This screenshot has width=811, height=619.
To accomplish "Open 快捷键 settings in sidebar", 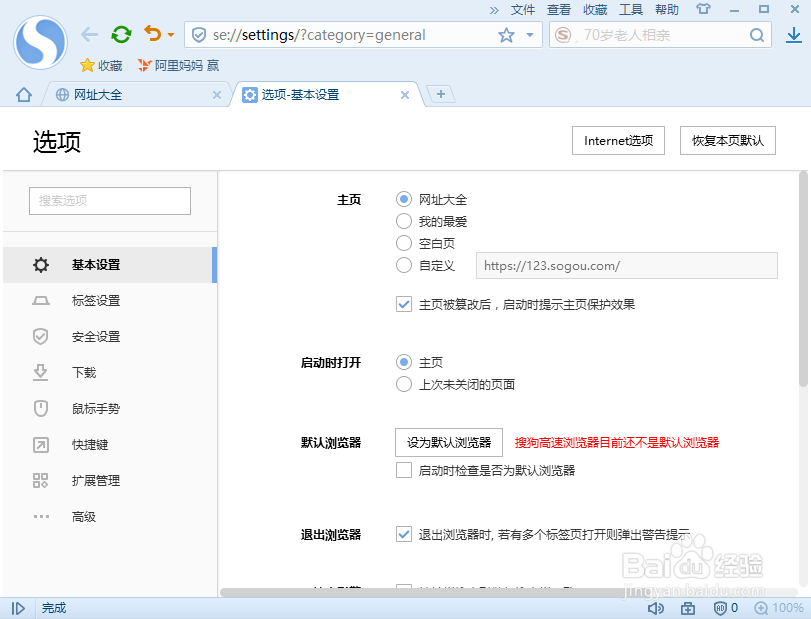I will pyautogui.click(x=110, y=445).
